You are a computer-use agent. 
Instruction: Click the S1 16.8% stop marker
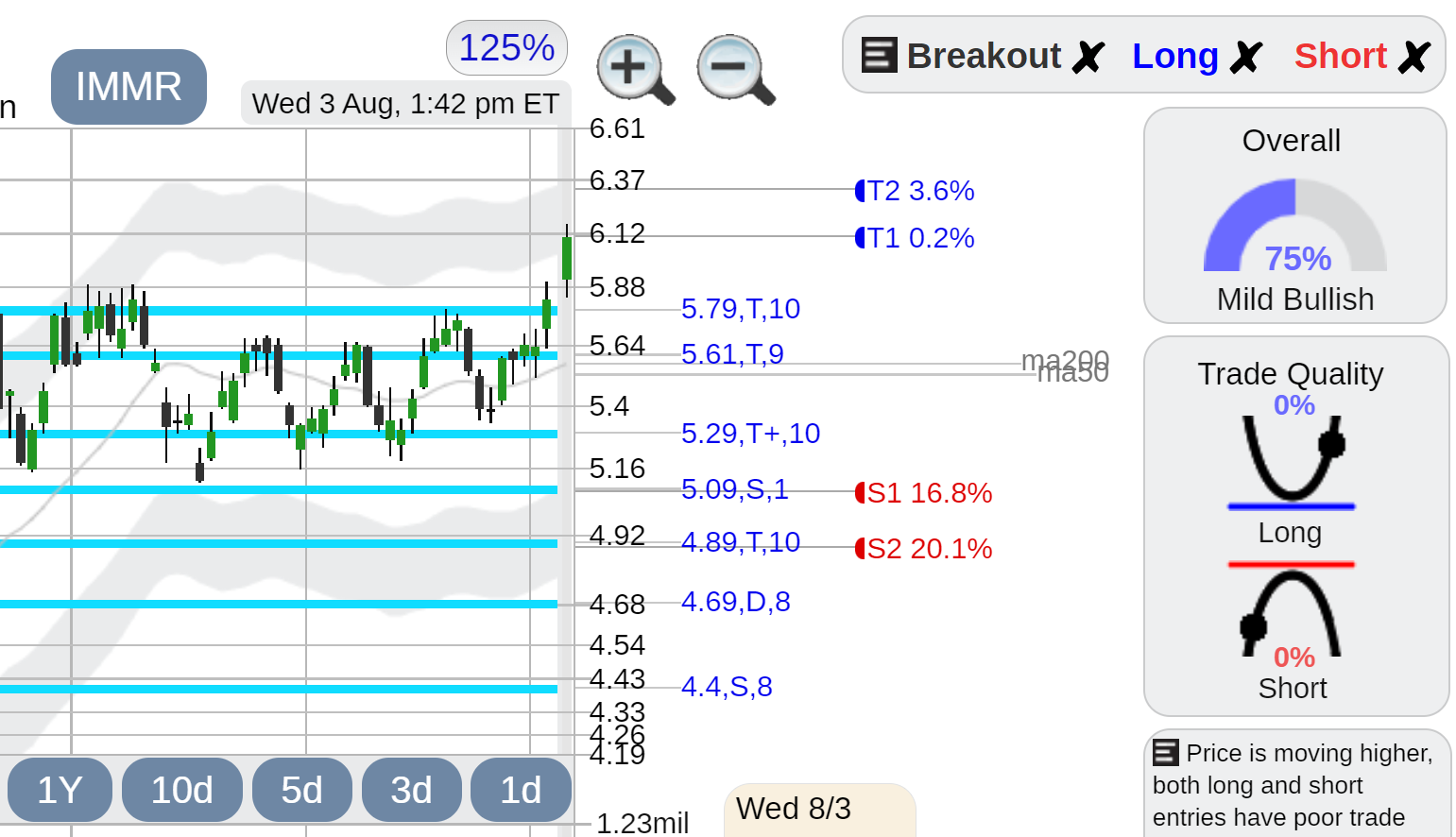pyautogui.click(x=923, y=493)
